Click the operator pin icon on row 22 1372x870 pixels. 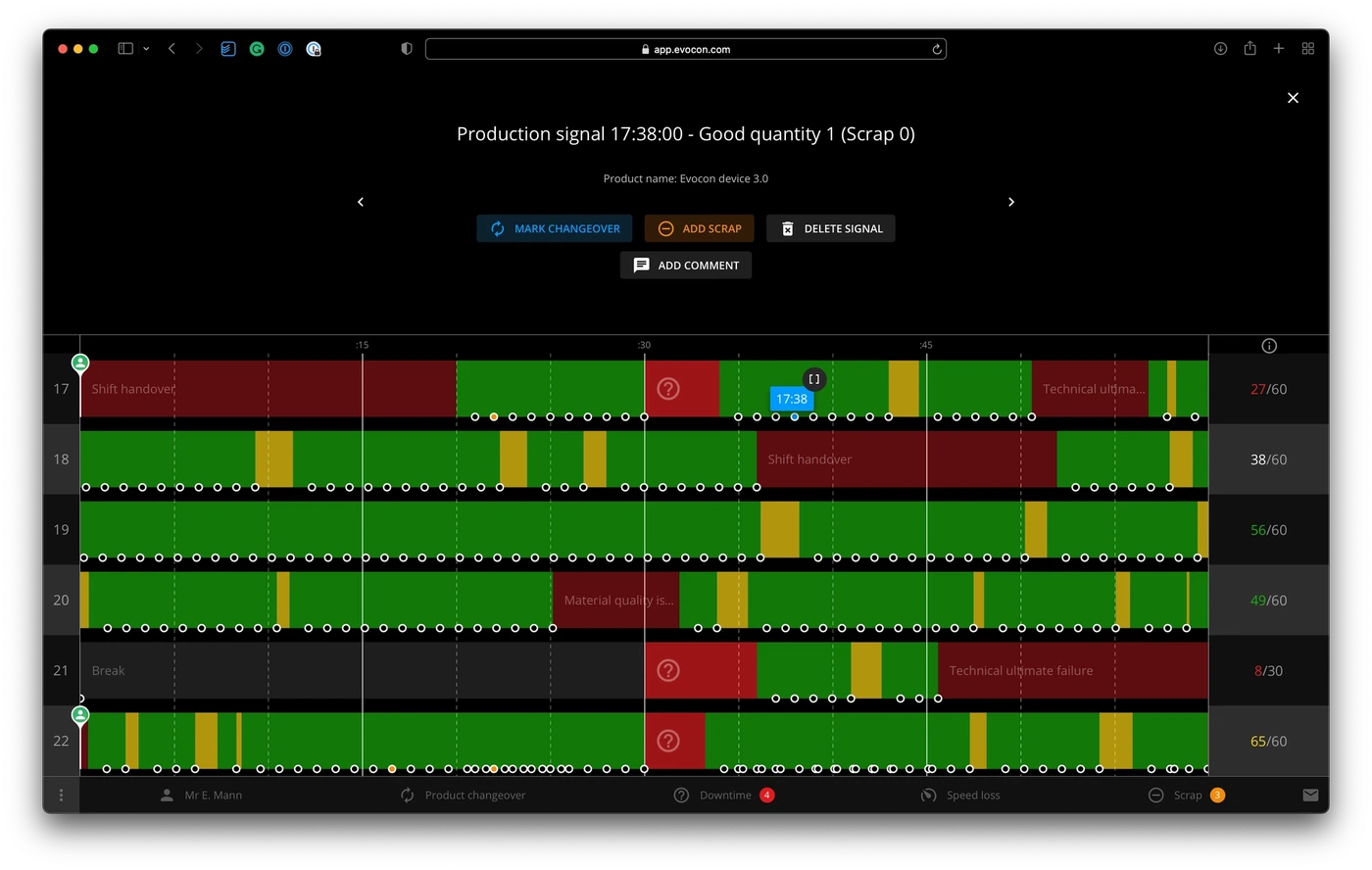click(x=80, y=716)
